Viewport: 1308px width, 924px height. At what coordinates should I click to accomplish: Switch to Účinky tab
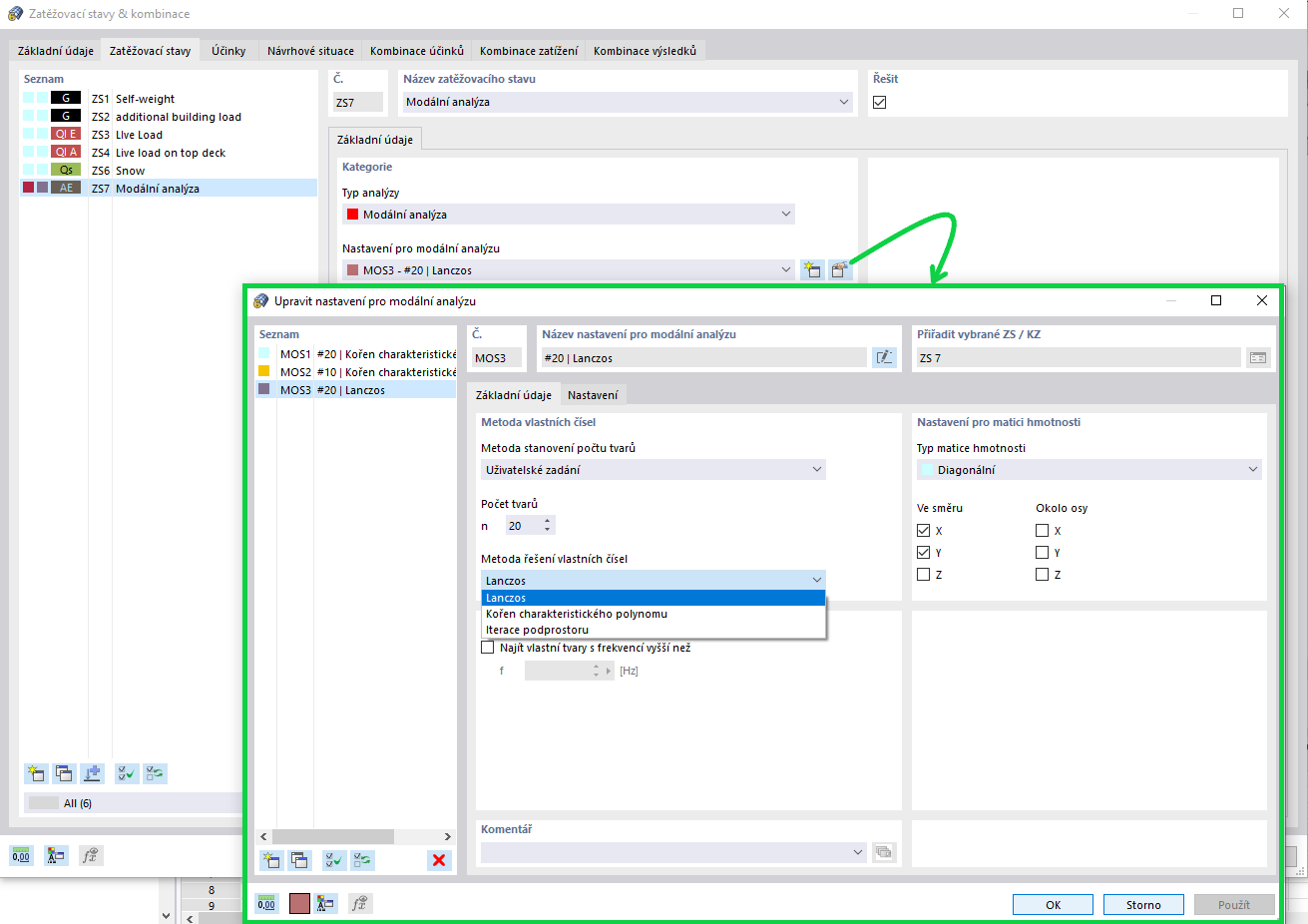tap(228, 51)
